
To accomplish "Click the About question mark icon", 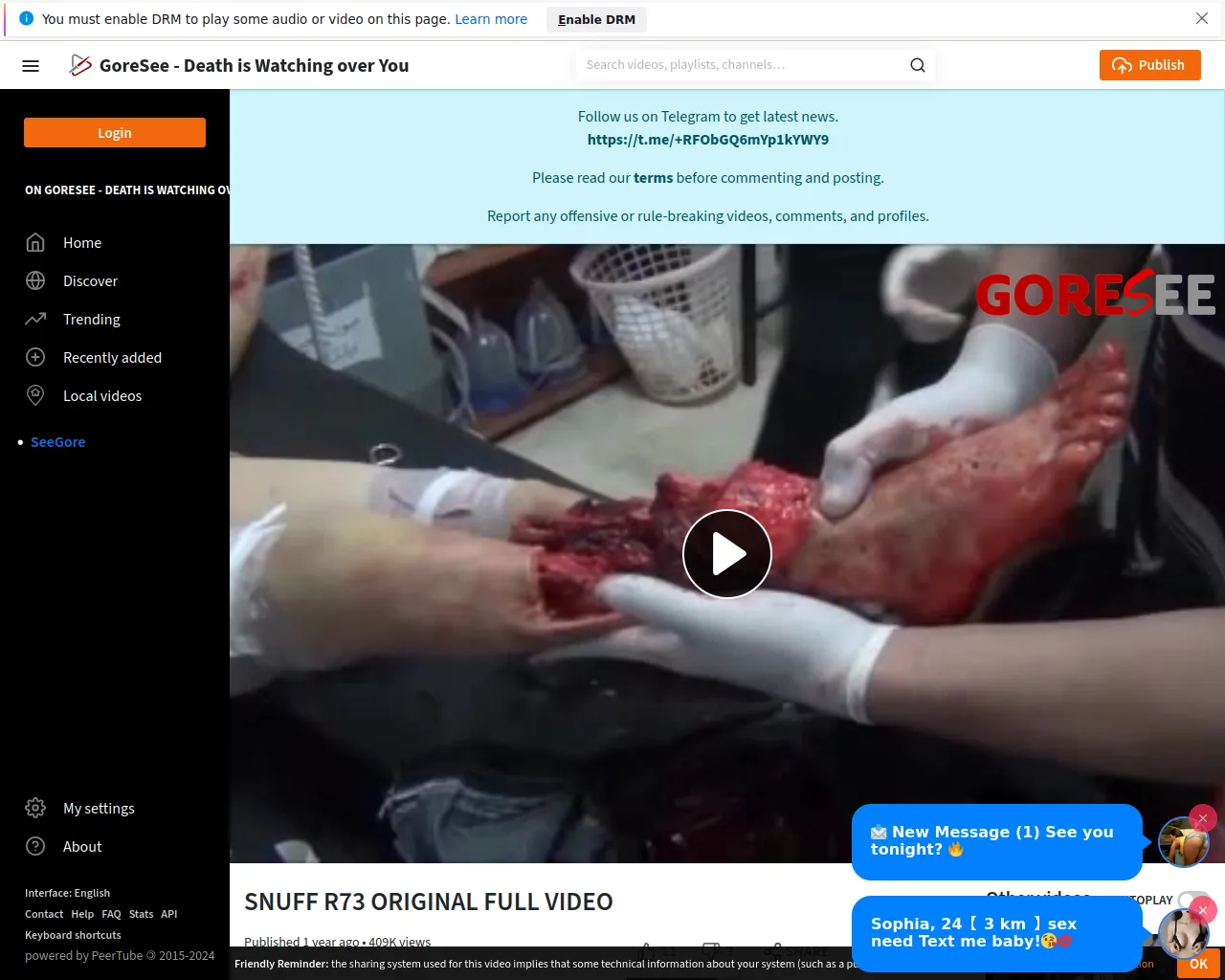I will point(35,847).
